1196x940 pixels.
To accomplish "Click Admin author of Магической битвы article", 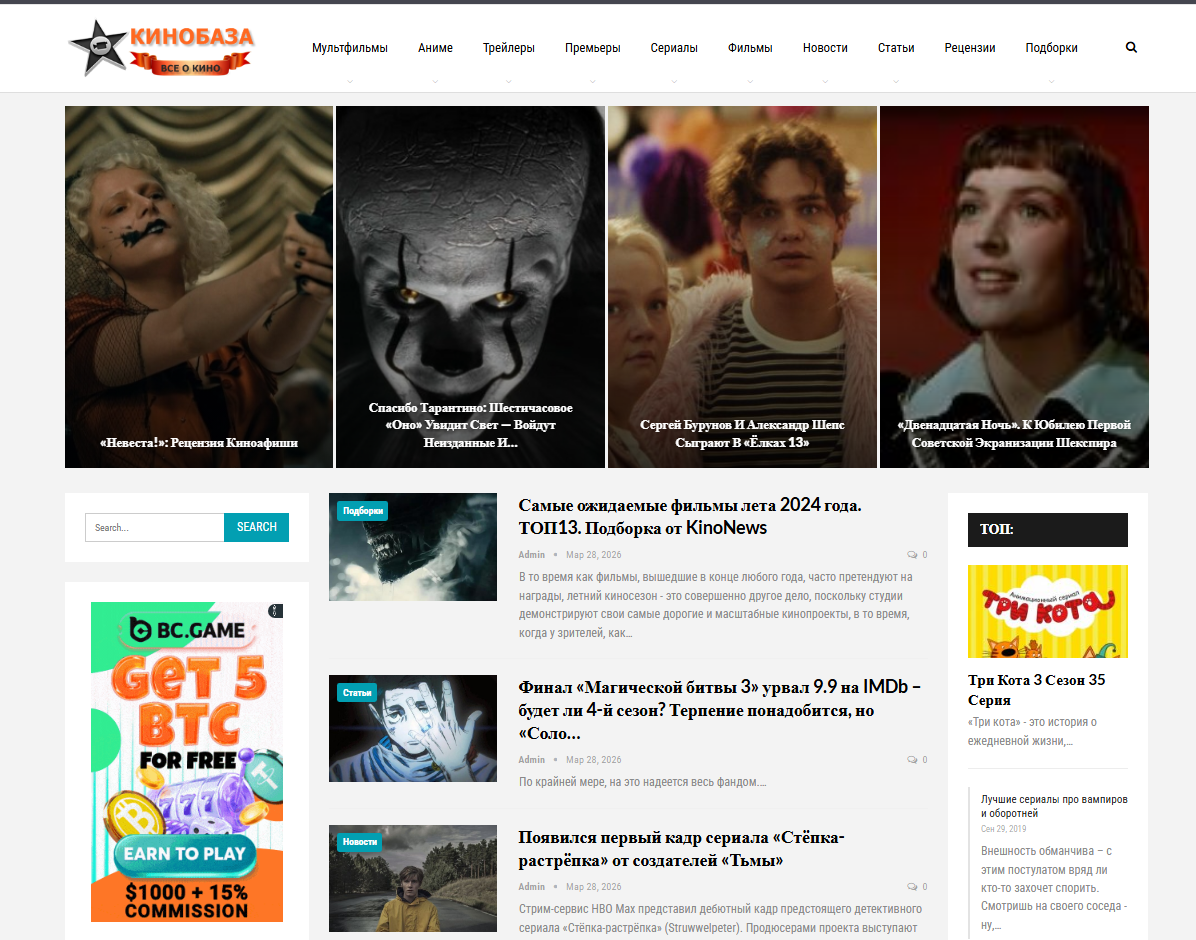I will click(532, 760).
